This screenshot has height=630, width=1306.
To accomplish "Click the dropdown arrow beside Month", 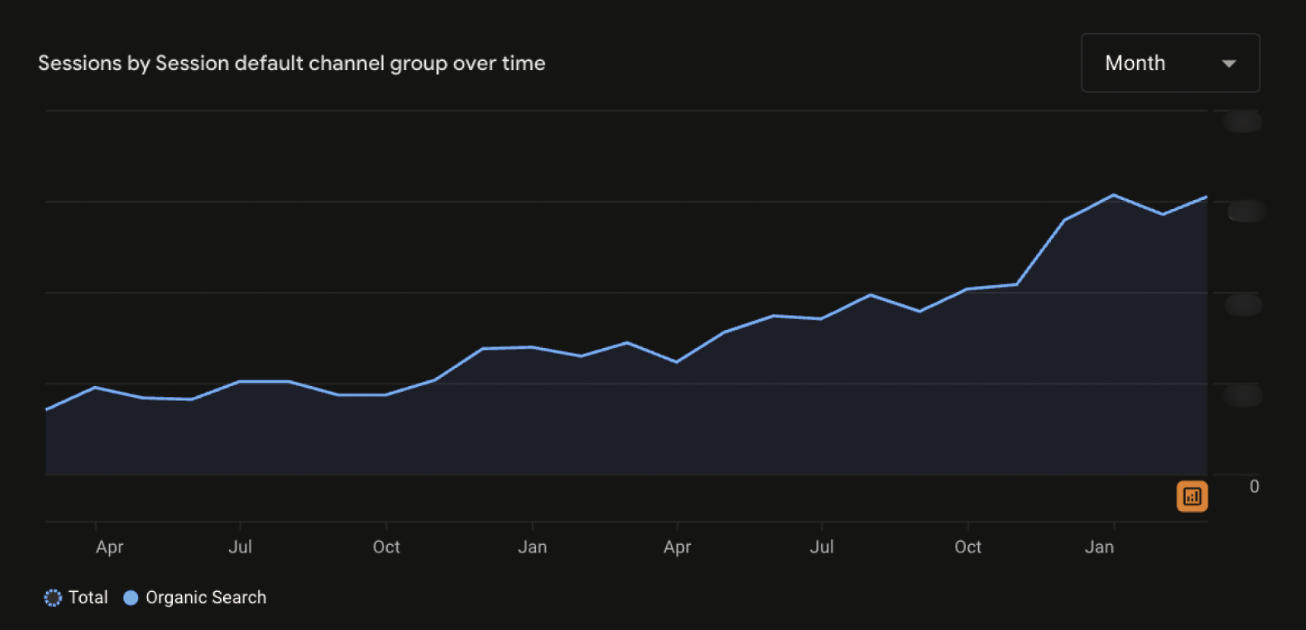I will tap(1229, 63).
